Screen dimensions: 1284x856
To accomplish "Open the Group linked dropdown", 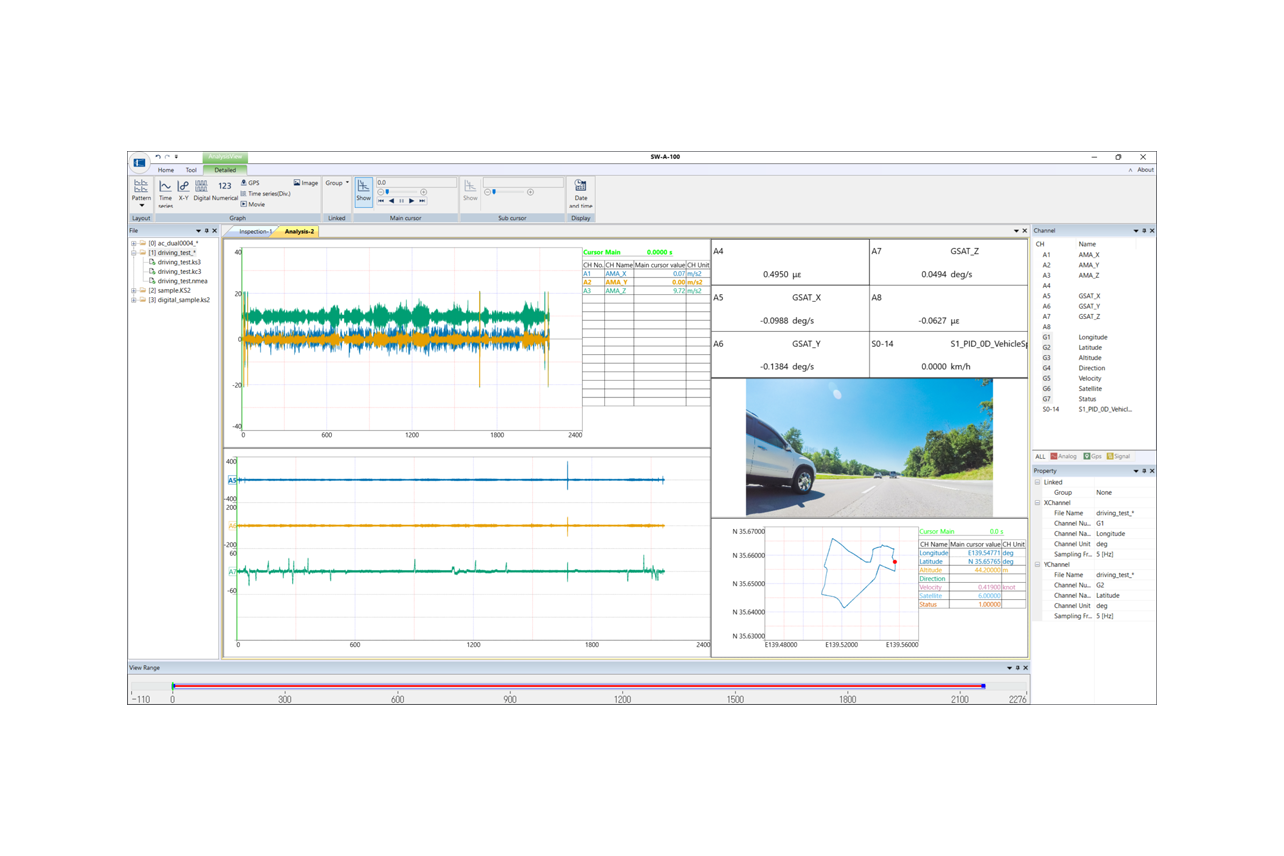I will [x=337, y=183].
